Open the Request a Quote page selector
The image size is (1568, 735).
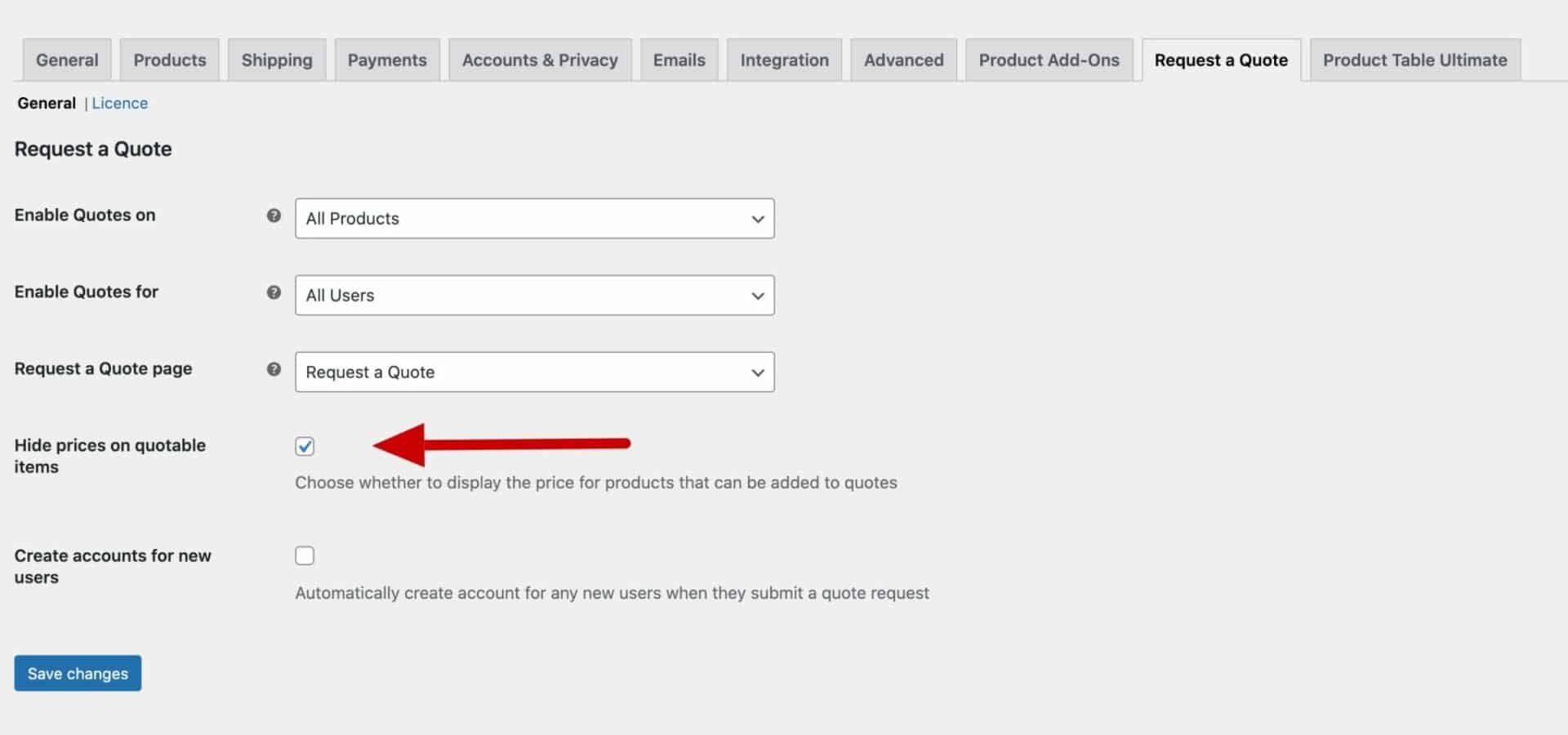pyautogui.click(x=534, y=372)
